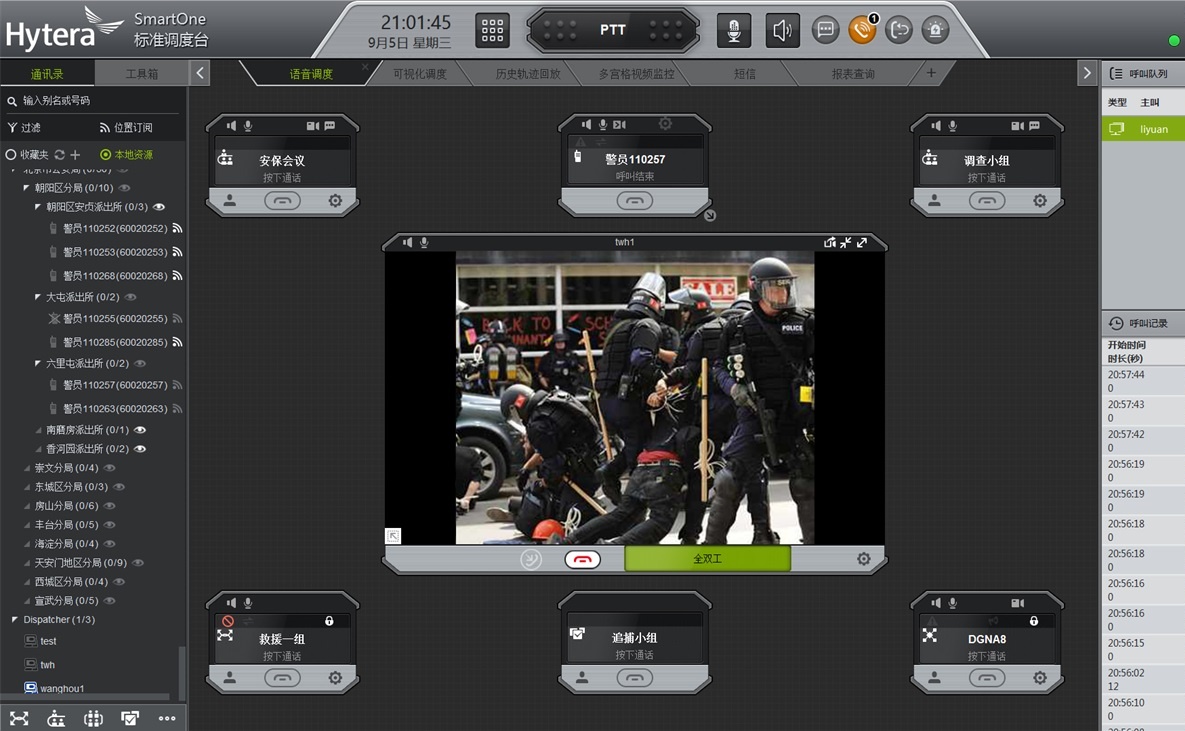
Task: Switch to the 通讯录 tab
Action: [47, 73]
